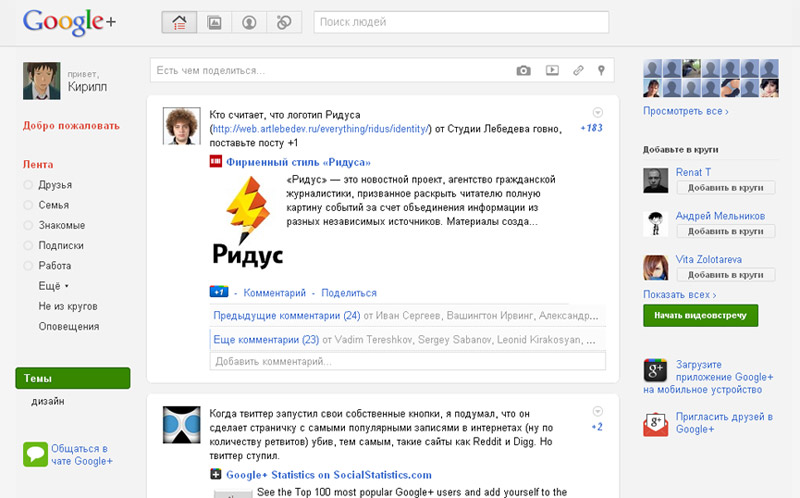Open the Circles icon in top bar
This screenshot has width=800, height=498.
point(284,22)
